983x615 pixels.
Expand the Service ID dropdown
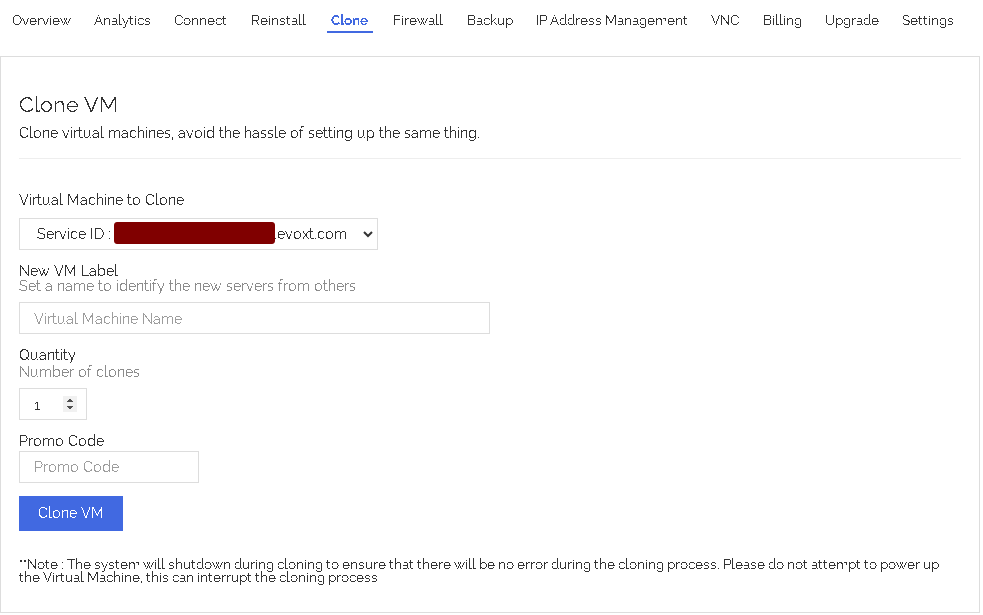point(198,234)
